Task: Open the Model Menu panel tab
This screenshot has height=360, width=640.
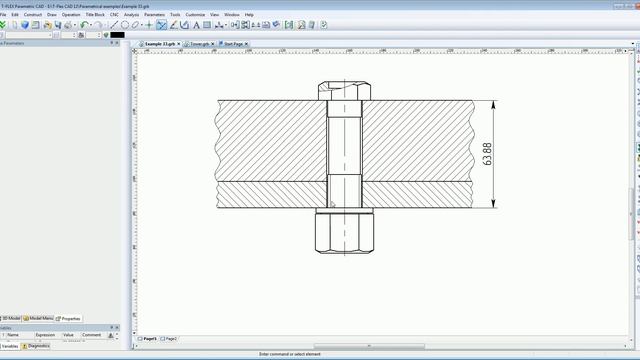Action: point(38,318)
